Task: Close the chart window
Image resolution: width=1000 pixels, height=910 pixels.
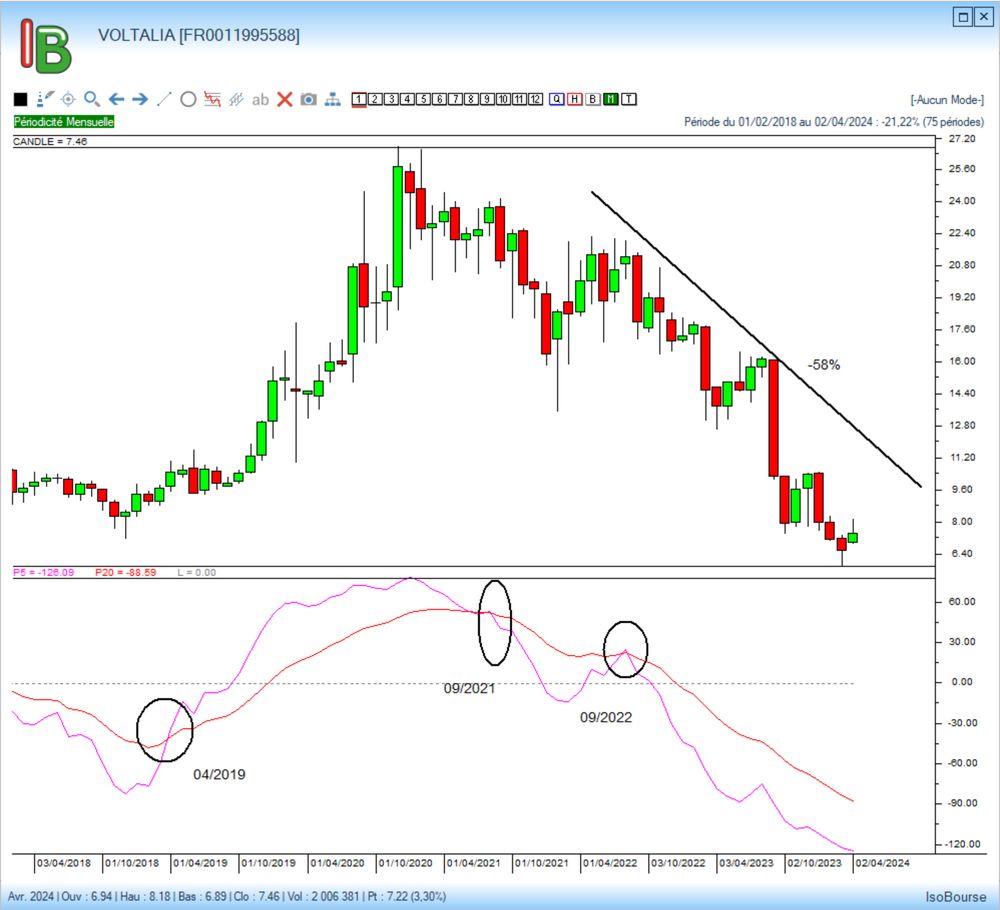Action: tap(983, 17)
